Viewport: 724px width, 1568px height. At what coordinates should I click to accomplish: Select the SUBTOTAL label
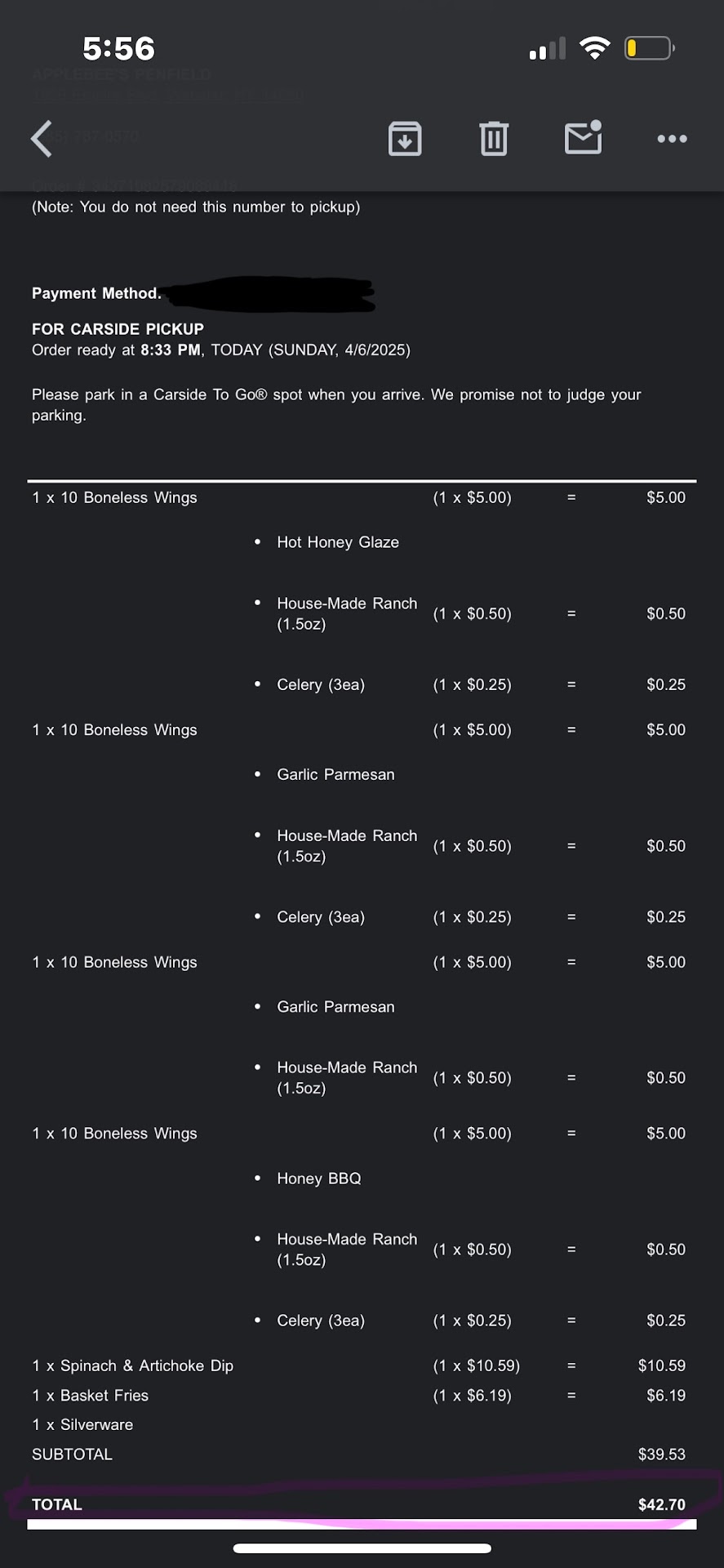(72, 1454)
